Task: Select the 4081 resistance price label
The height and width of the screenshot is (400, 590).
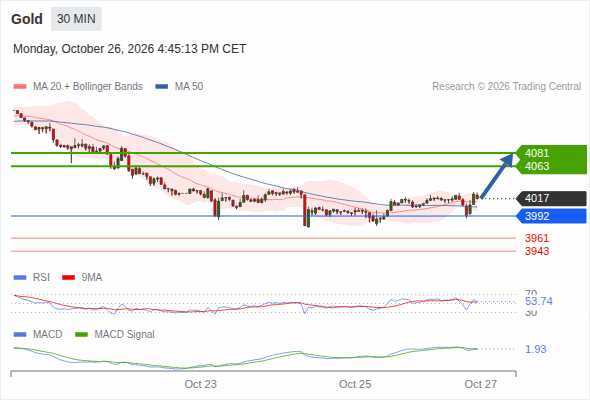Action: click(x=537, y=153)
